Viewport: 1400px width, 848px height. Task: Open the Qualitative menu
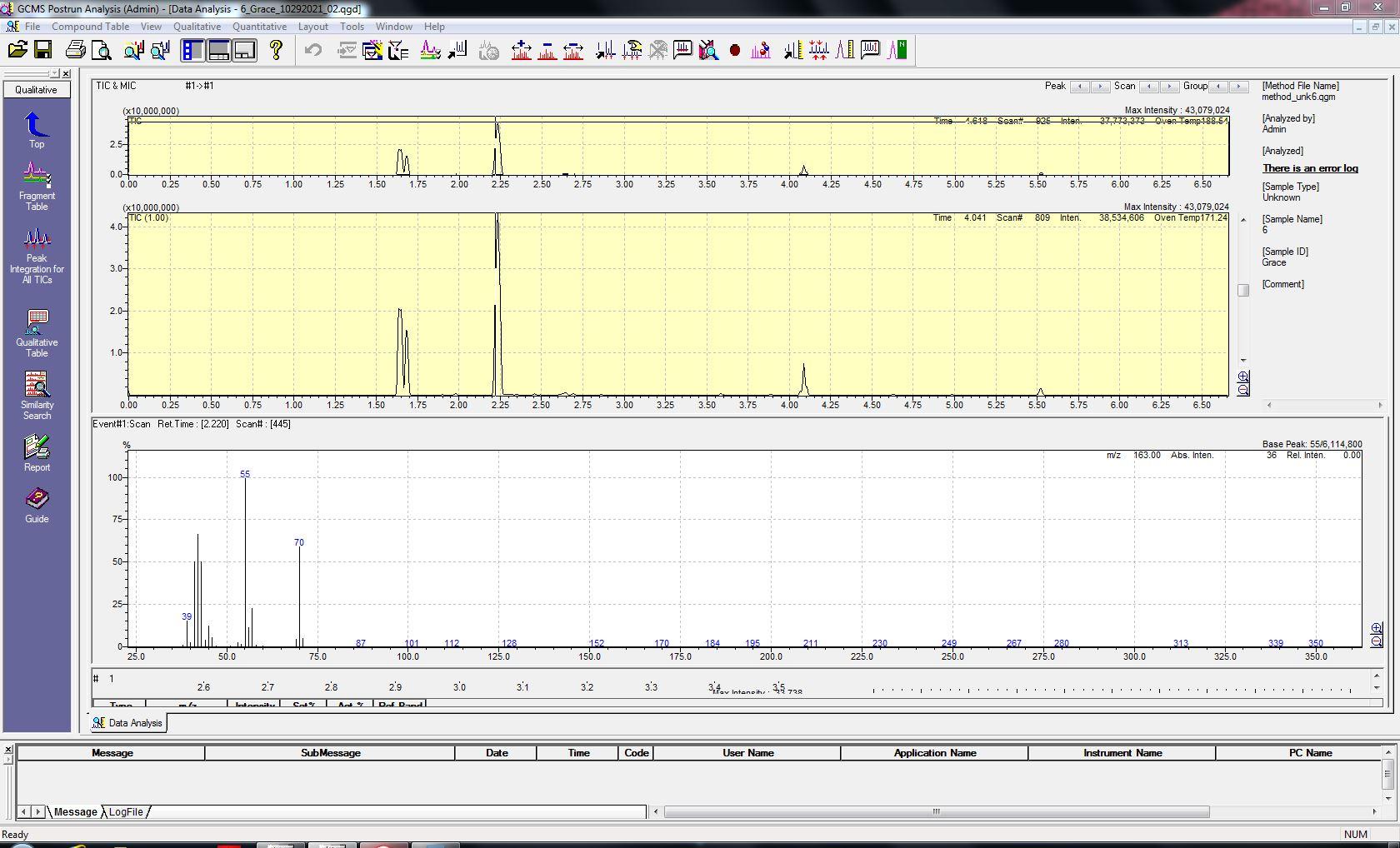[x=197, y=27]
